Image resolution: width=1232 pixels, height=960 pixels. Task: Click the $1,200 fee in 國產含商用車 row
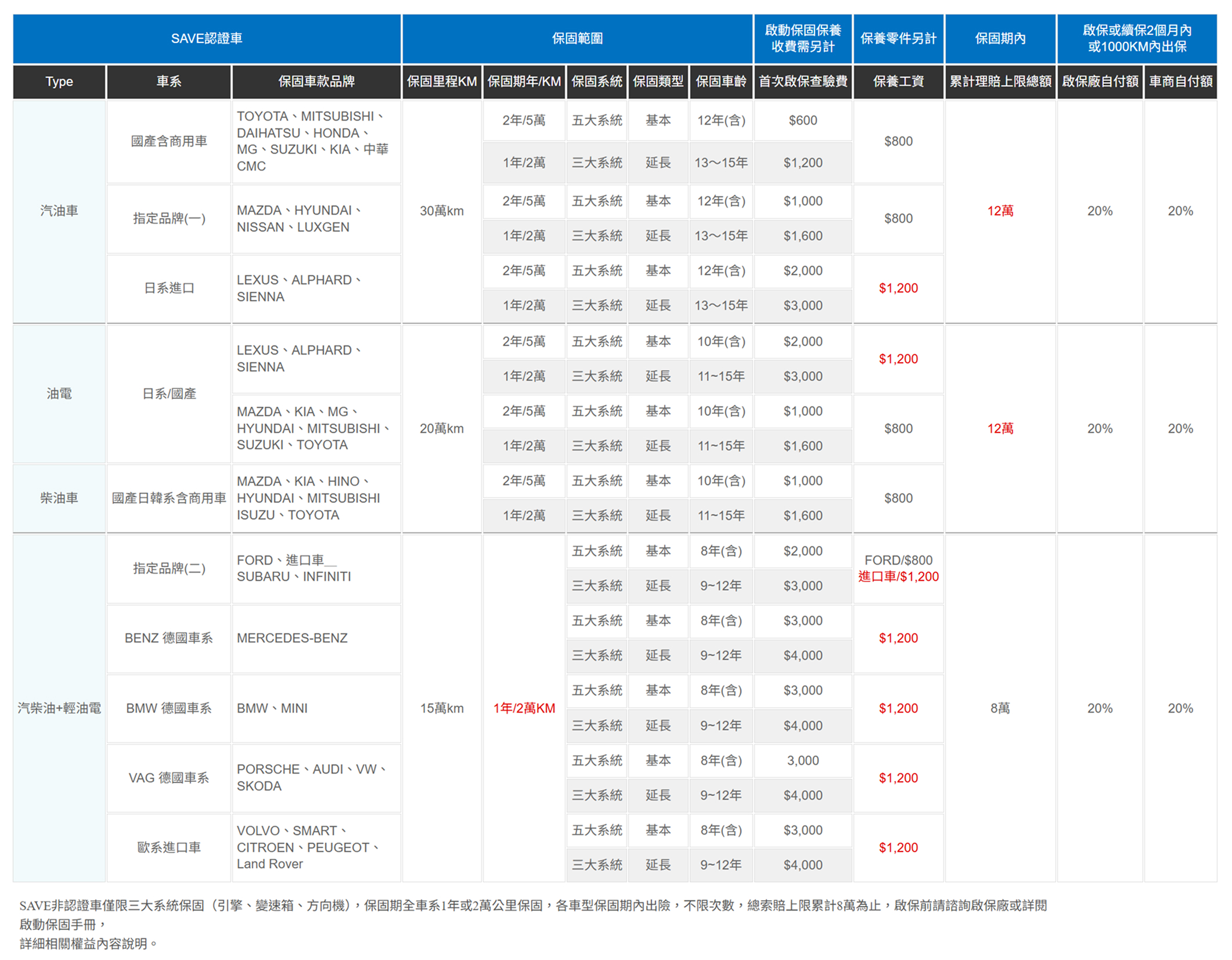point(803,163)
